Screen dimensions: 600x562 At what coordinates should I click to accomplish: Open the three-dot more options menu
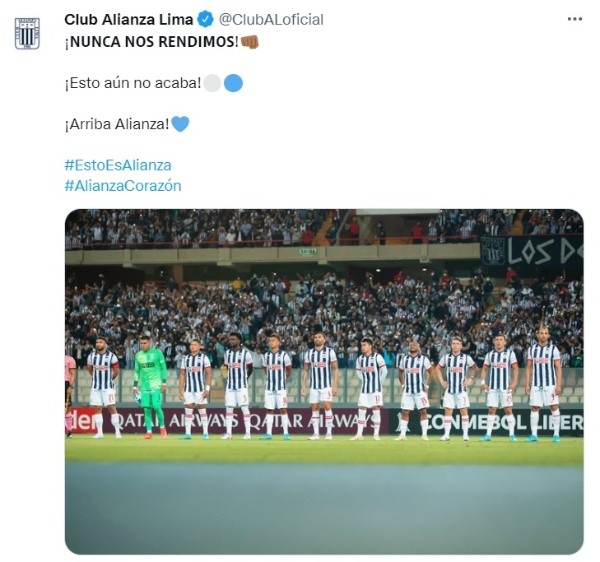[575, 19]
